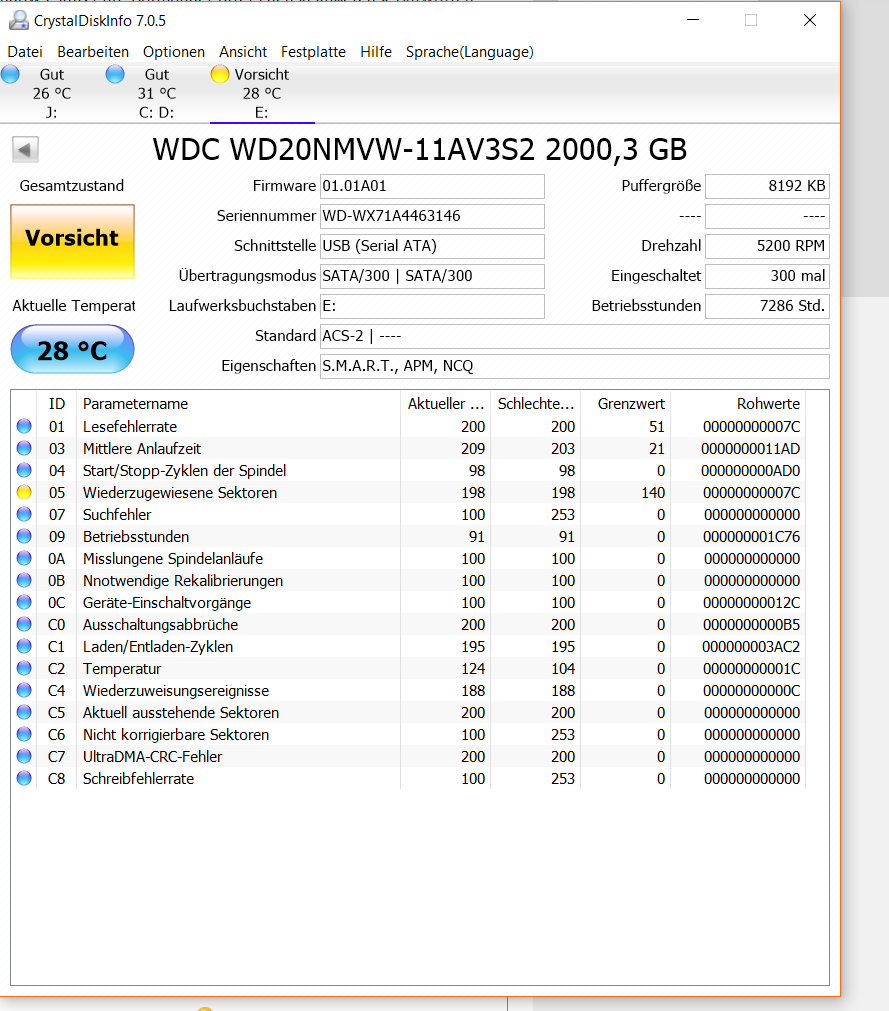This screenshot has width=889, height=1011.
Task: Click status icon of Laden/Entladen-Zyklen row
Action: 24,645
